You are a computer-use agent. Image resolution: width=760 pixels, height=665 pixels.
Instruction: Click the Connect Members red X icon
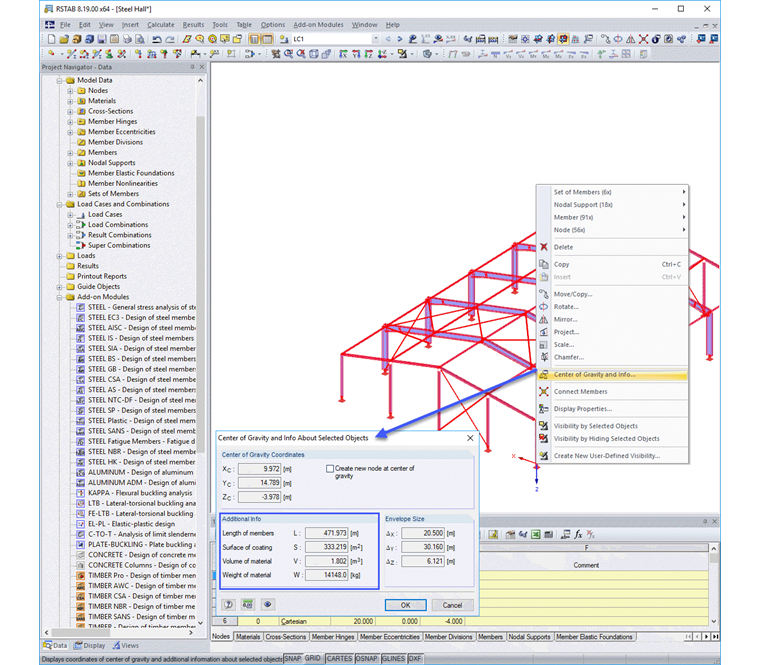click(x=643, y=39)
